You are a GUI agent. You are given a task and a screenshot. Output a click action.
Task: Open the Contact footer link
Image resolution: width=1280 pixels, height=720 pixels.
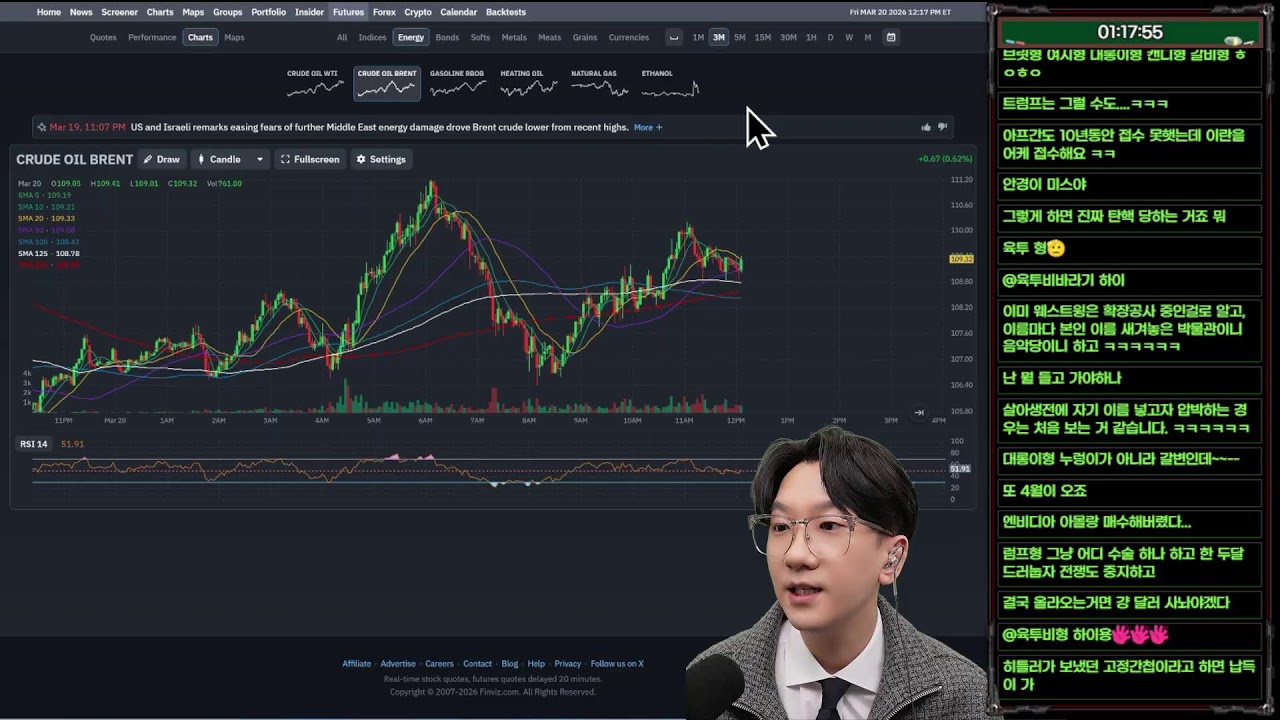coord(477,664)
